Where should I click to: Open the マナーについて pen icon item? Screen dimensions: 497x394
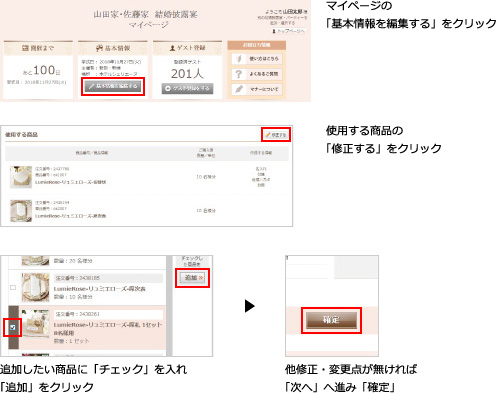(x=257, y=89)
